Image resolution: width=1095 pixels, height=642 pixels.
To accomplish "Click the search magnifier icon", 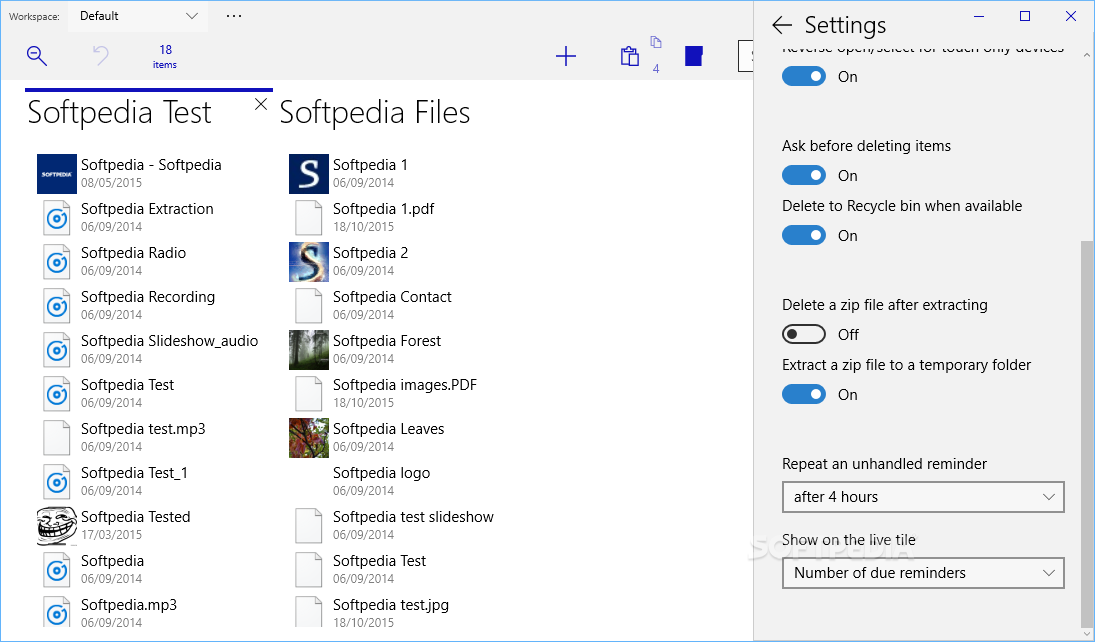I will tap(36, 55).
